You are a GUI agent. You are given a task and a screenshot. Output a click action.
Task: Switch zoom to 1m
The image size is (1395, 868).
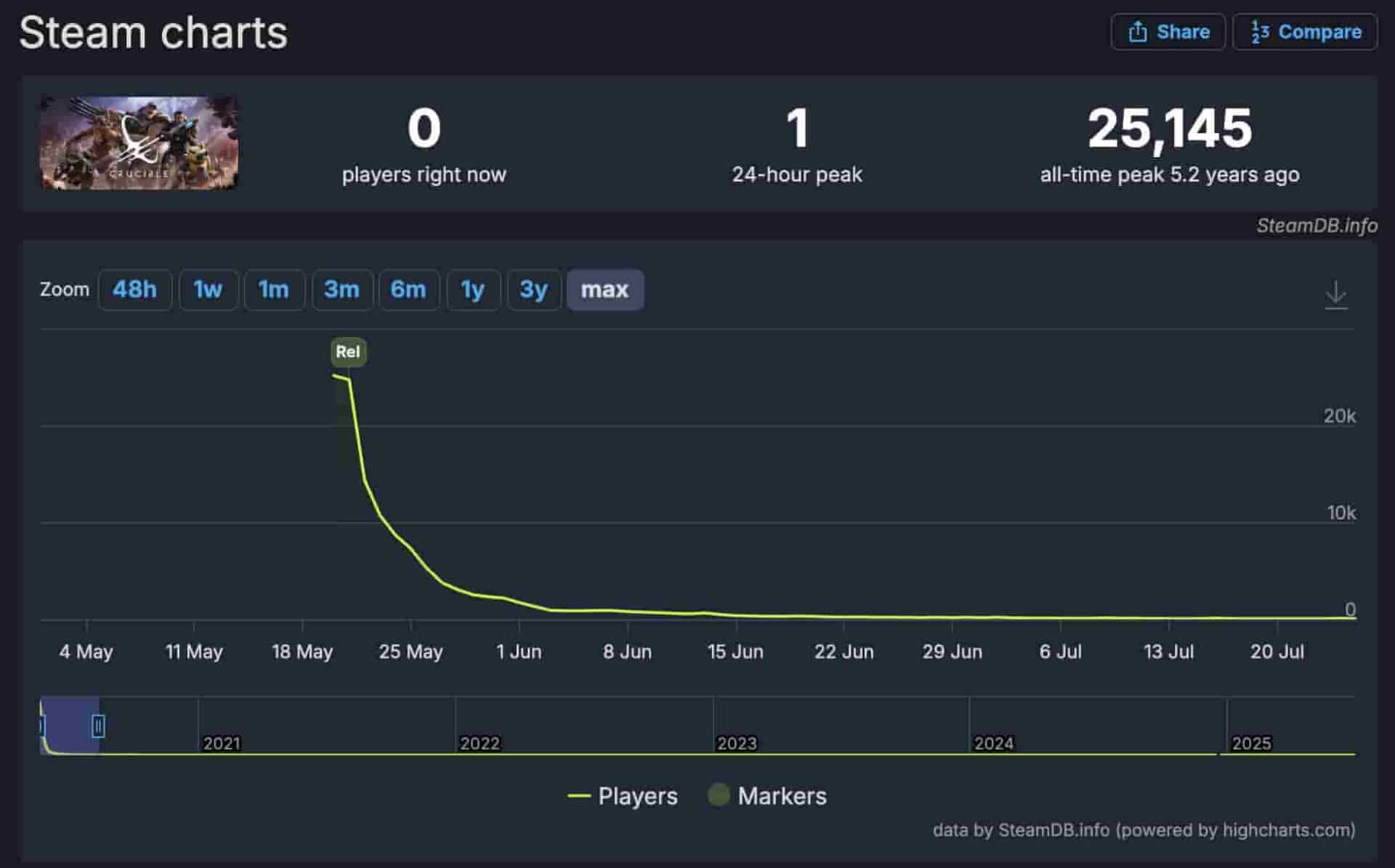click(274, 290)
